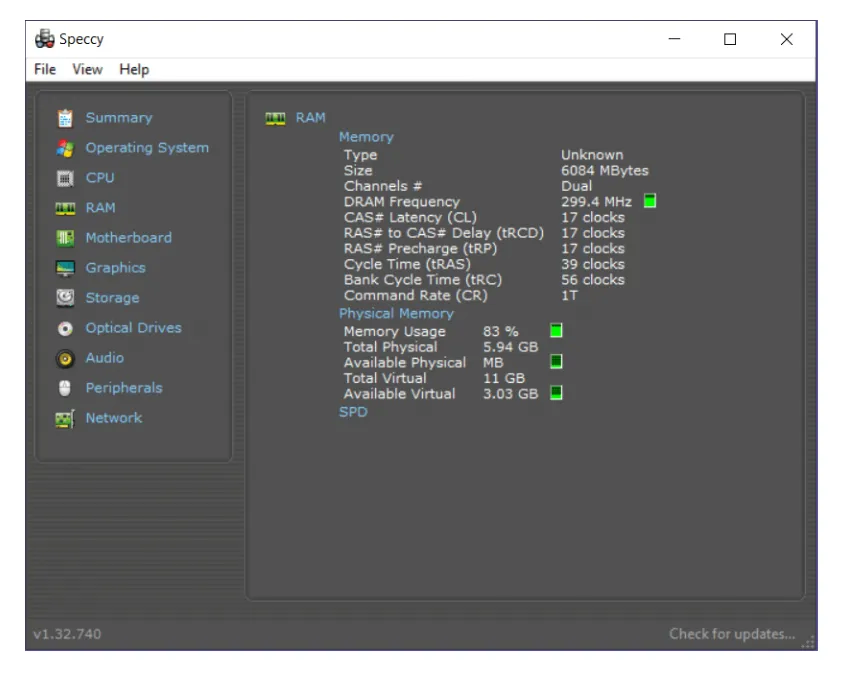
Task: Click the RAM stick icon in sidebar
Action: coord(65,208)
